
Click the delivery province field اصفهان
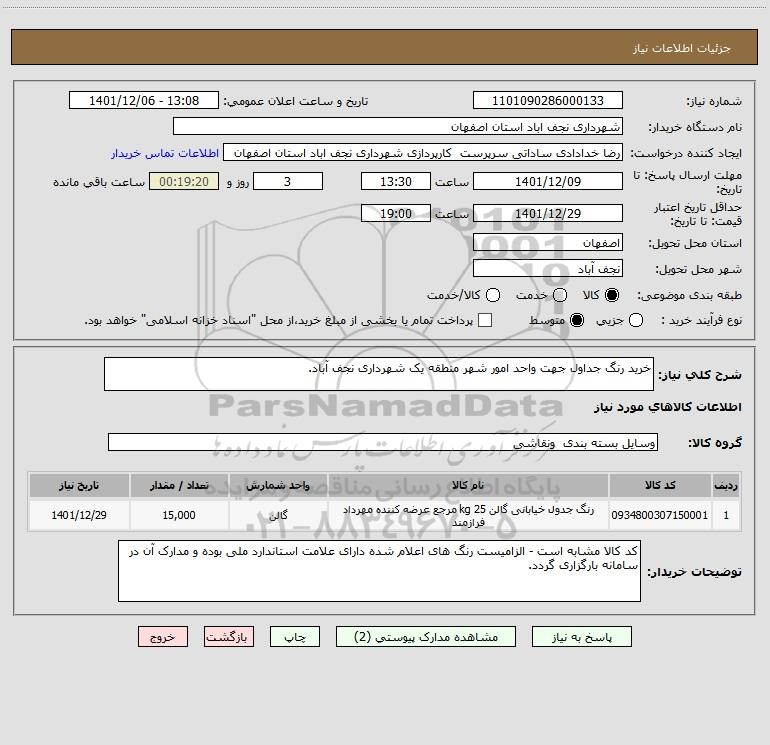click(x=548, y=243)
